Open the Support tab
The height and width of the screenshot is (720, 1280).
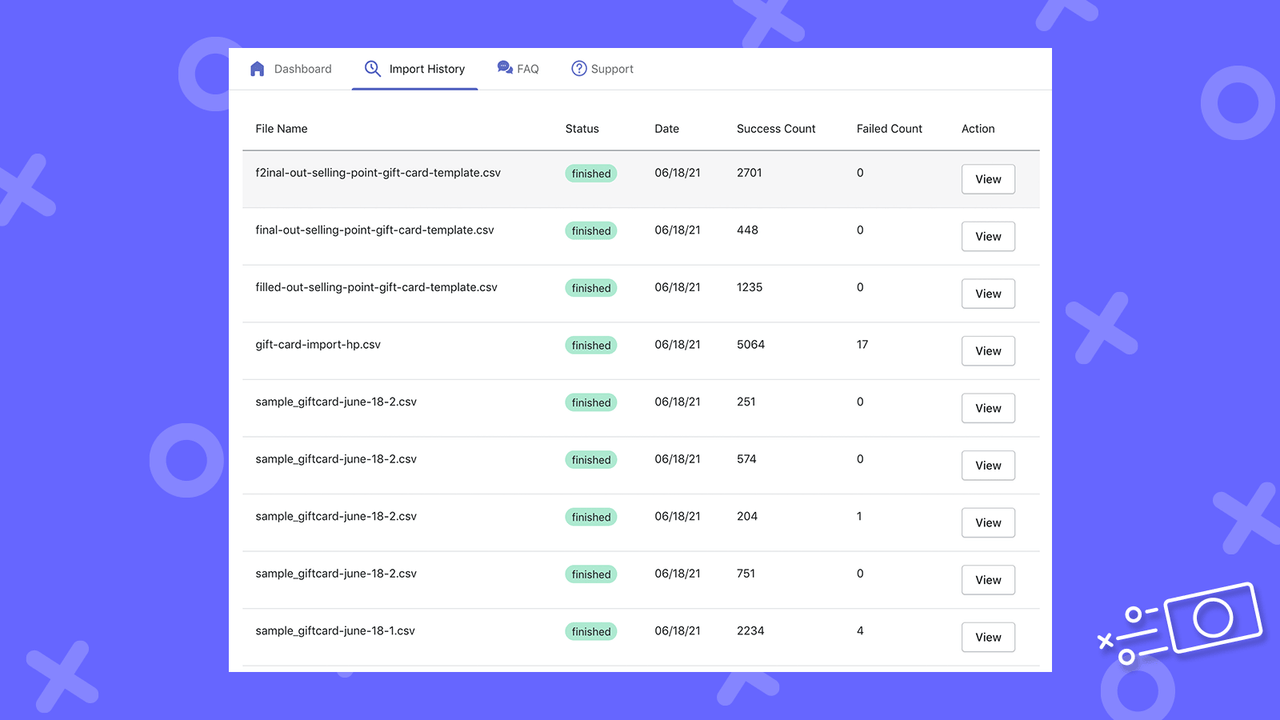coord(611,68)
